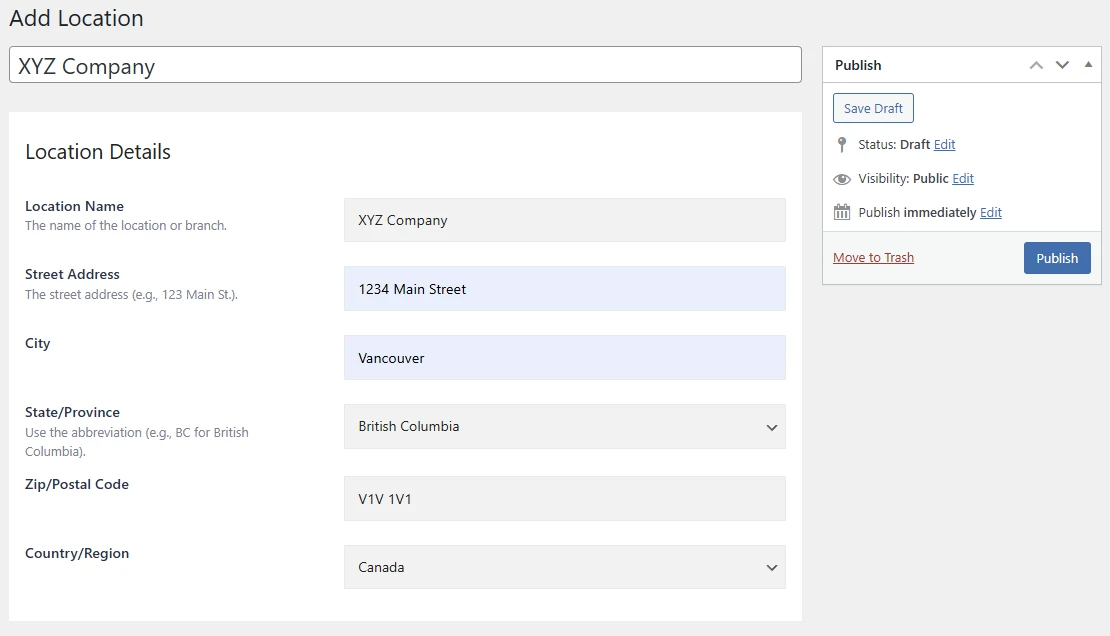This screenshot has width=1110, height=636.
Task: Select the Street Address input field
Action: tap(565, 289)
